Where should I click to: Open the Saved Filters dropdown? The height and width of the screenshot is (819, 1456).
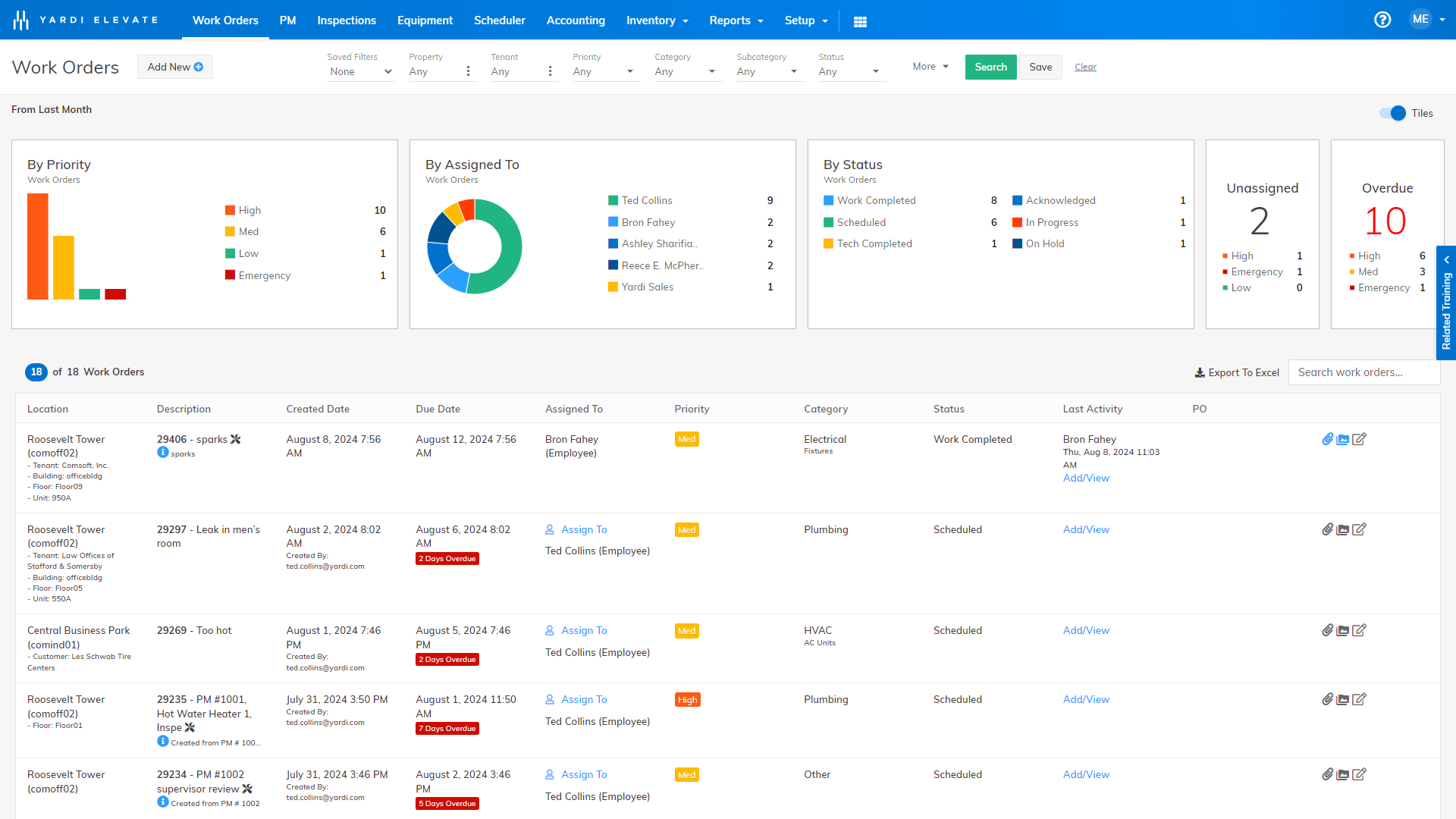tap(360, 71)
